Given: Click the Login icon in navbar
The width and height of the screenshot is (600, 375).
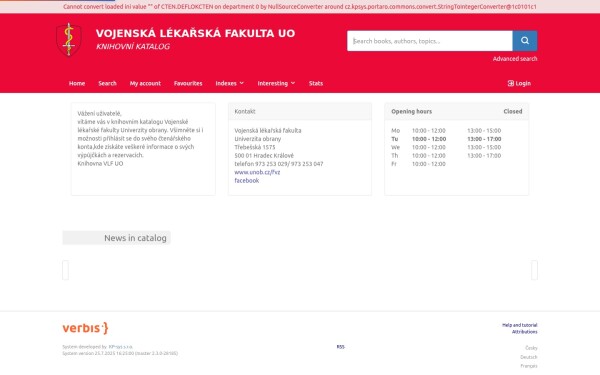Looking at the screenshot, I should [510, 83].
